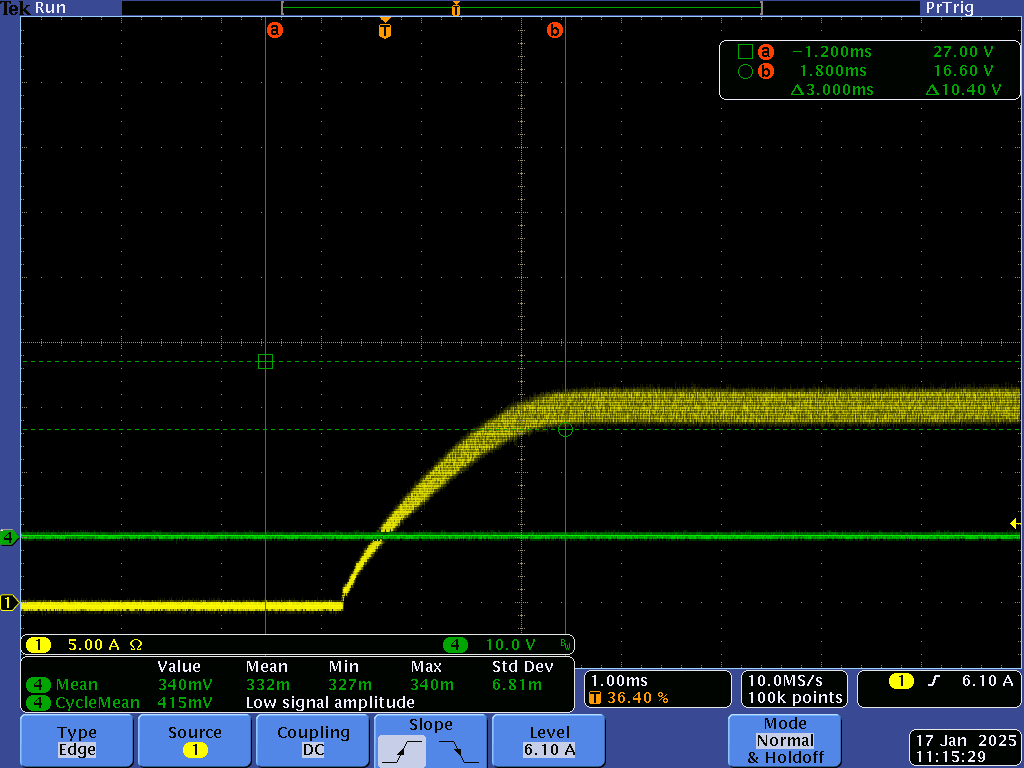Click the rising edge symbol in trigger readout
1024x768 pixels.
[x=934, y=681]
